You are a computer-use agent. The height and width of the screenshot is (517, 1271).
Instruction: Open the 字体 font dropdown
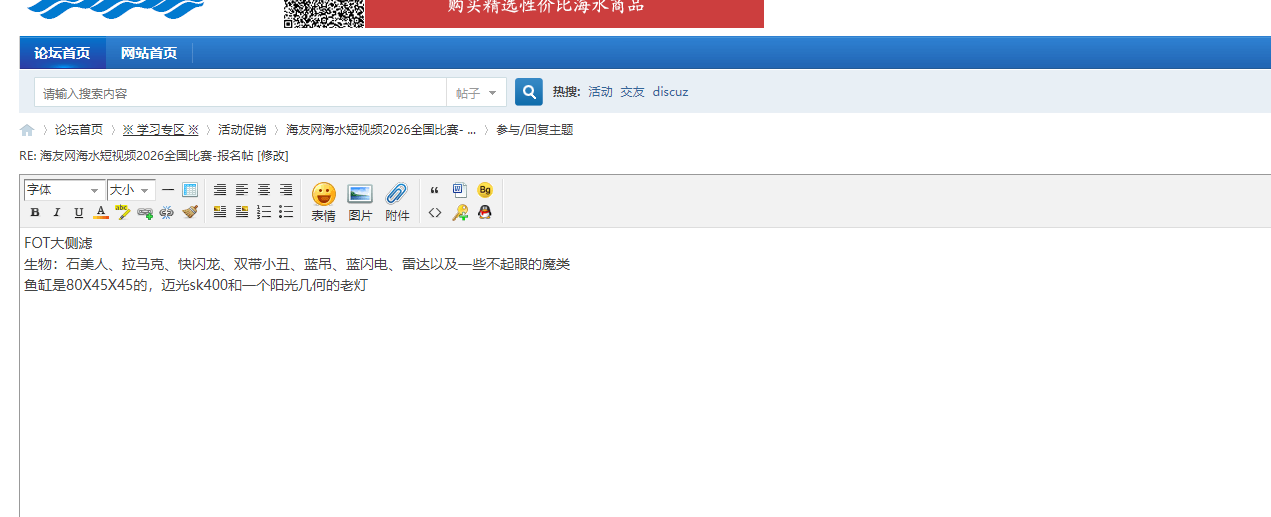pyautogui.click(x=64, y=189)
